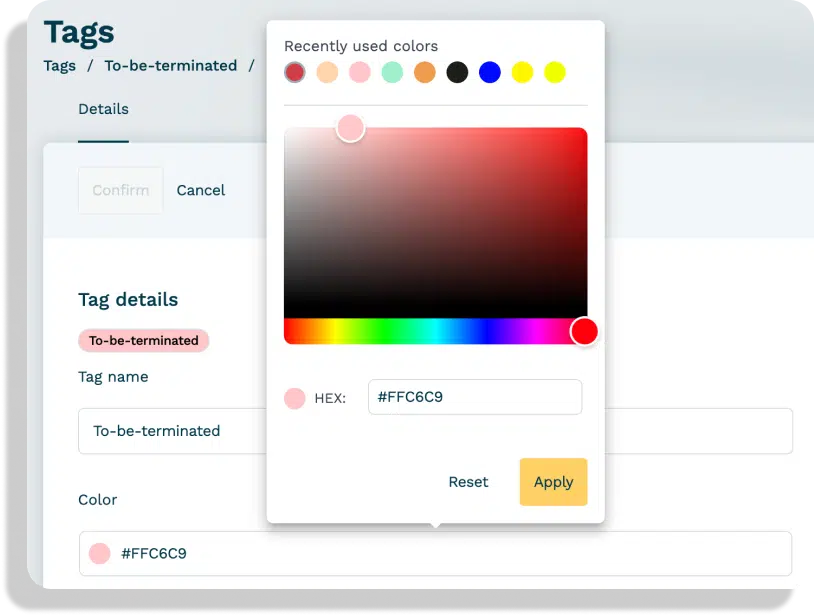This screenshot has height=616, width=814.
Task: Click the 'Color' field label
Action: 98,500
